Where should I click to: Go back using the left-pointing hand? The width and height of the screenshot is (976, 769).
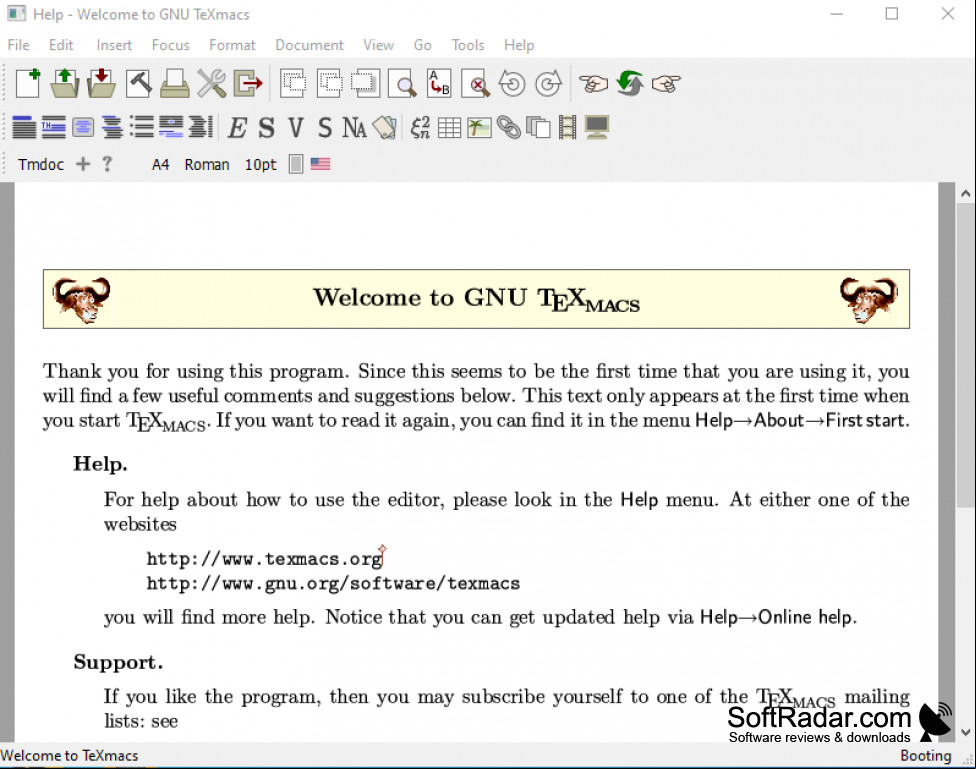593,83
